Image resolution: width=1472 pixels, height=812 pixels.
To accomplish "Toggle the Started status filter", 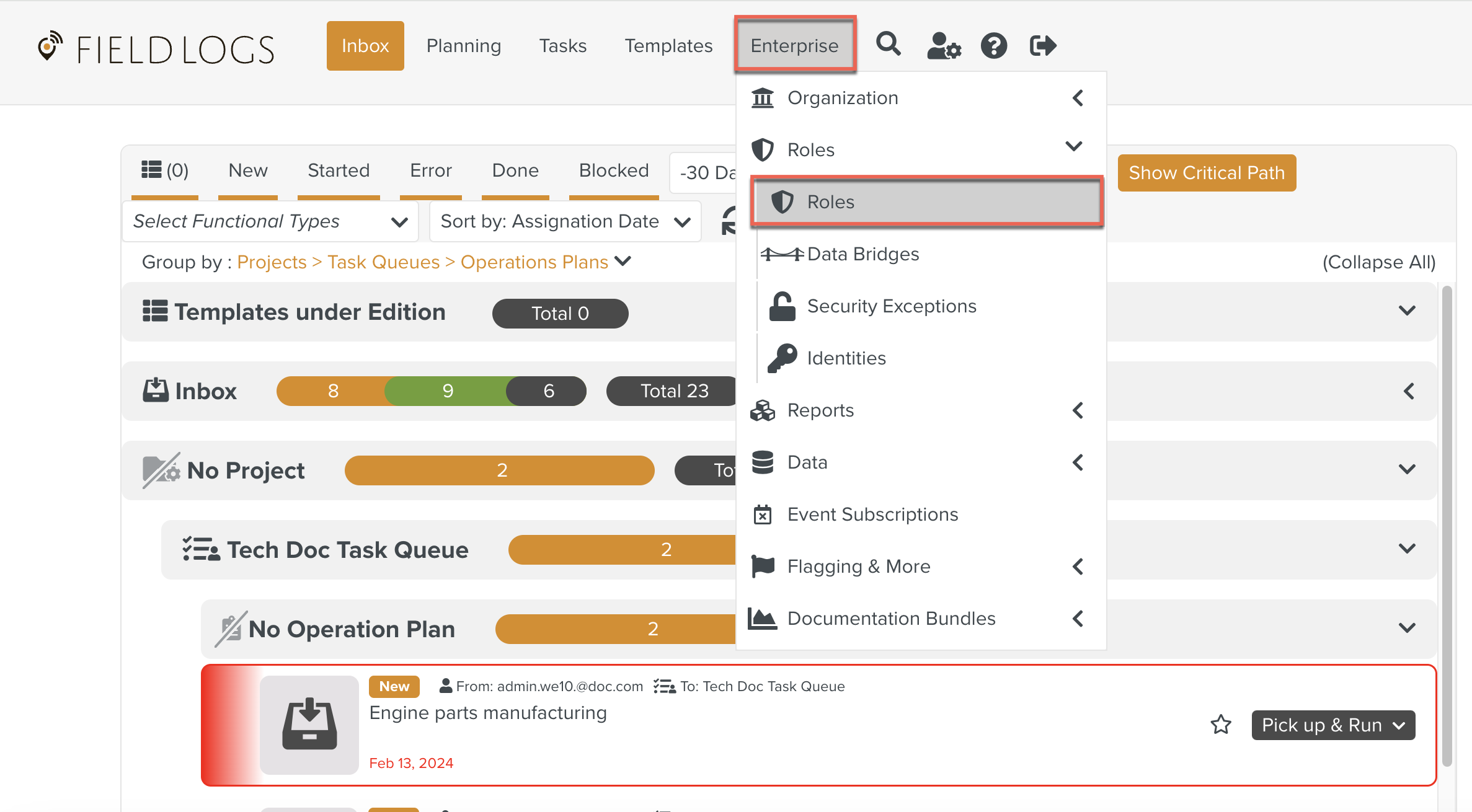I will [339, 170].
